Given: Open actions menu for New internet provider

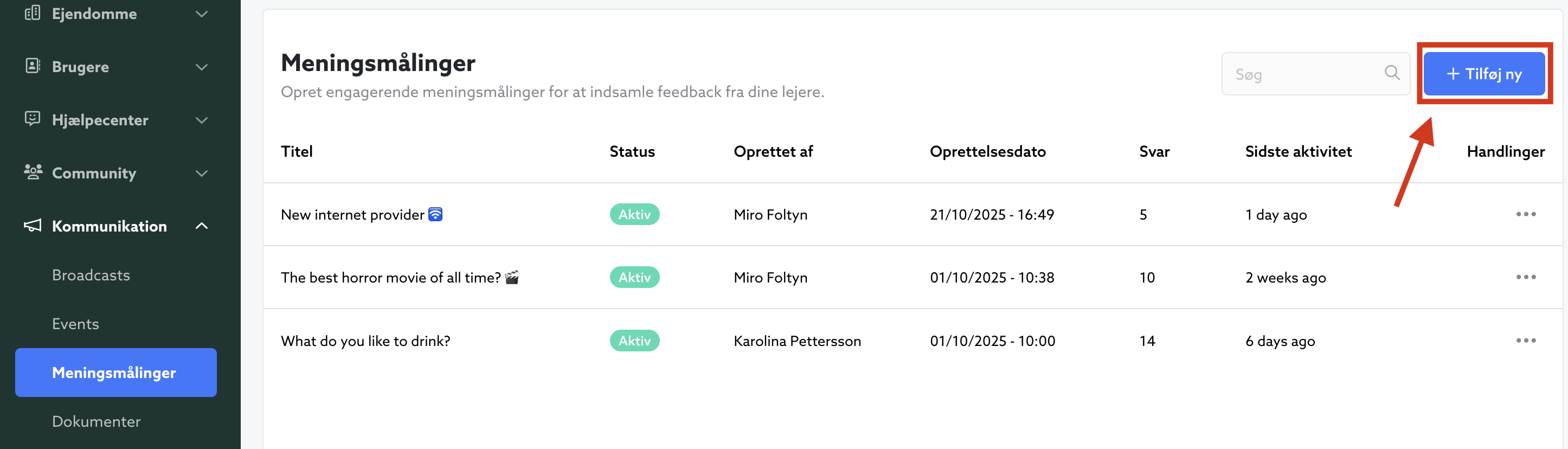Looking at the screenshot, I should click(x=1525, y=214).
